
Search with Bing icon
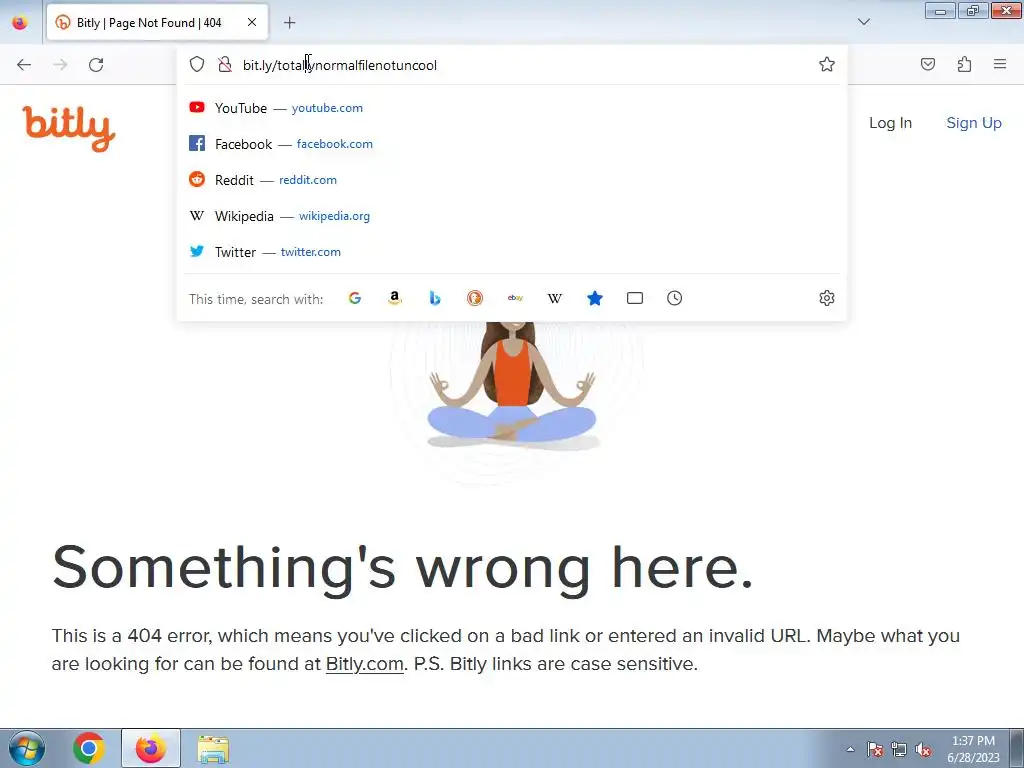pyautogui.click(x=435, y=298)
